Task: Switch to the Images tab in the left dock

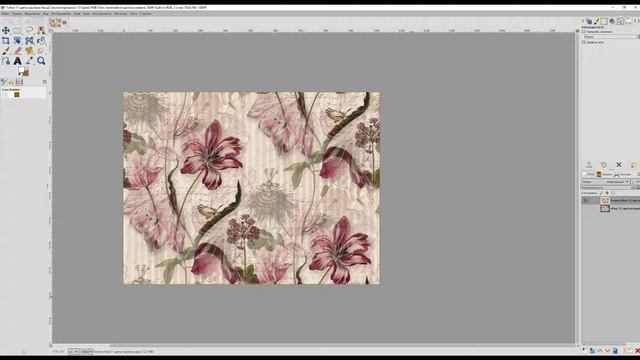Action: 19,82
